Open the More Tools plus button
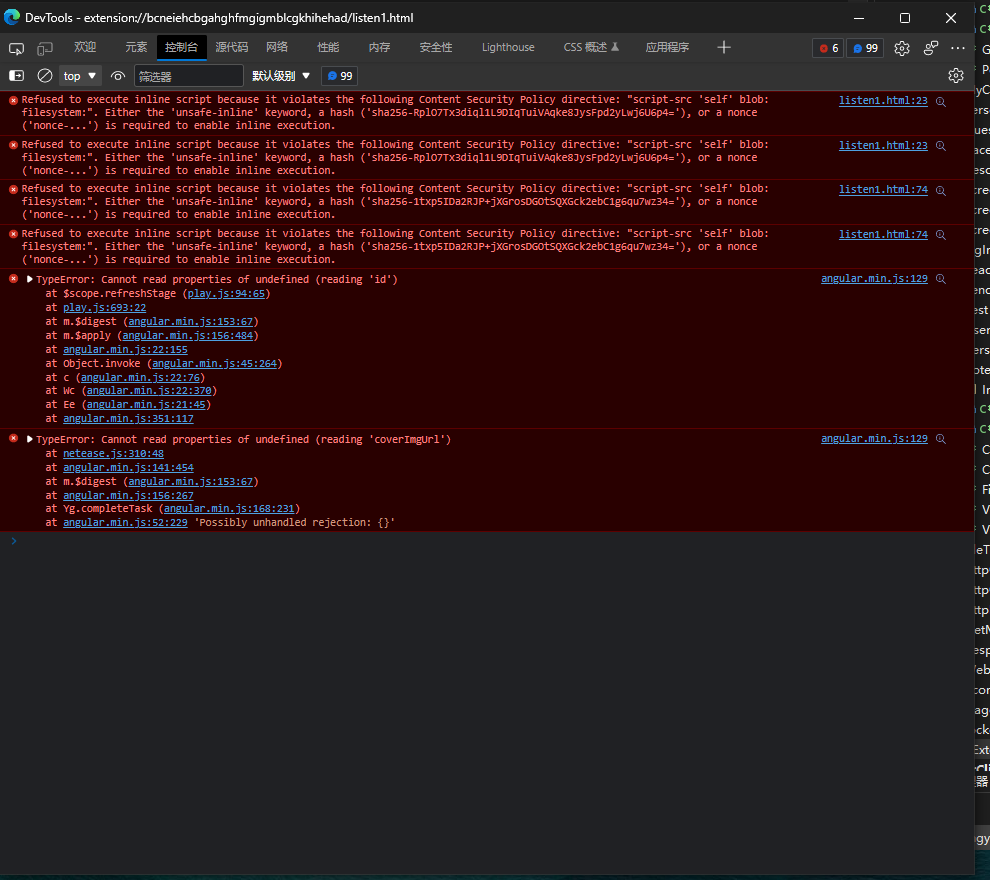This screenshot has width=990, height=880. [723, 47]
